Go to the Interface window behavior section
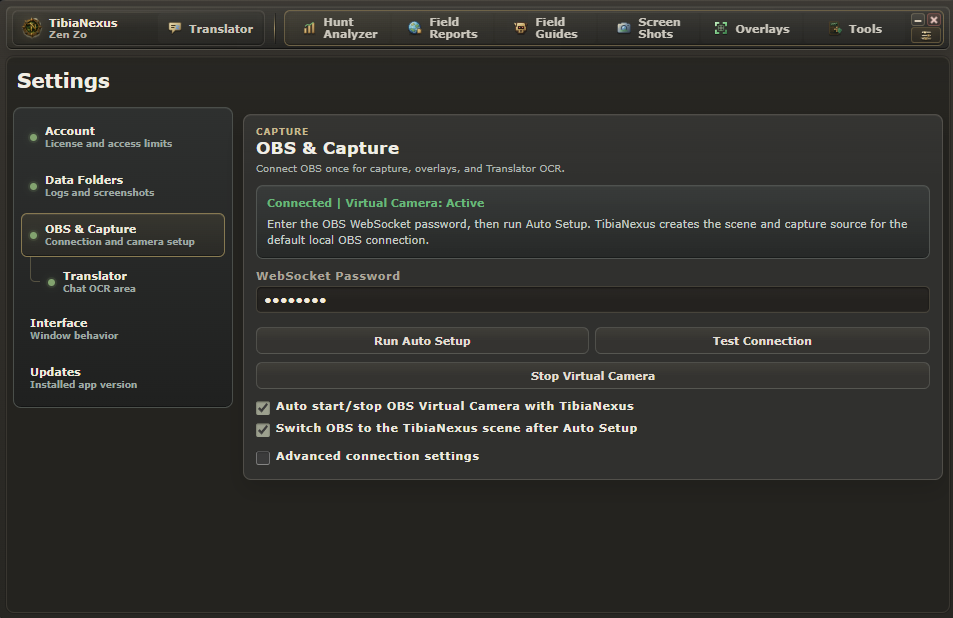This screenshot has height=618, width=953. click(x=123, y=329)
